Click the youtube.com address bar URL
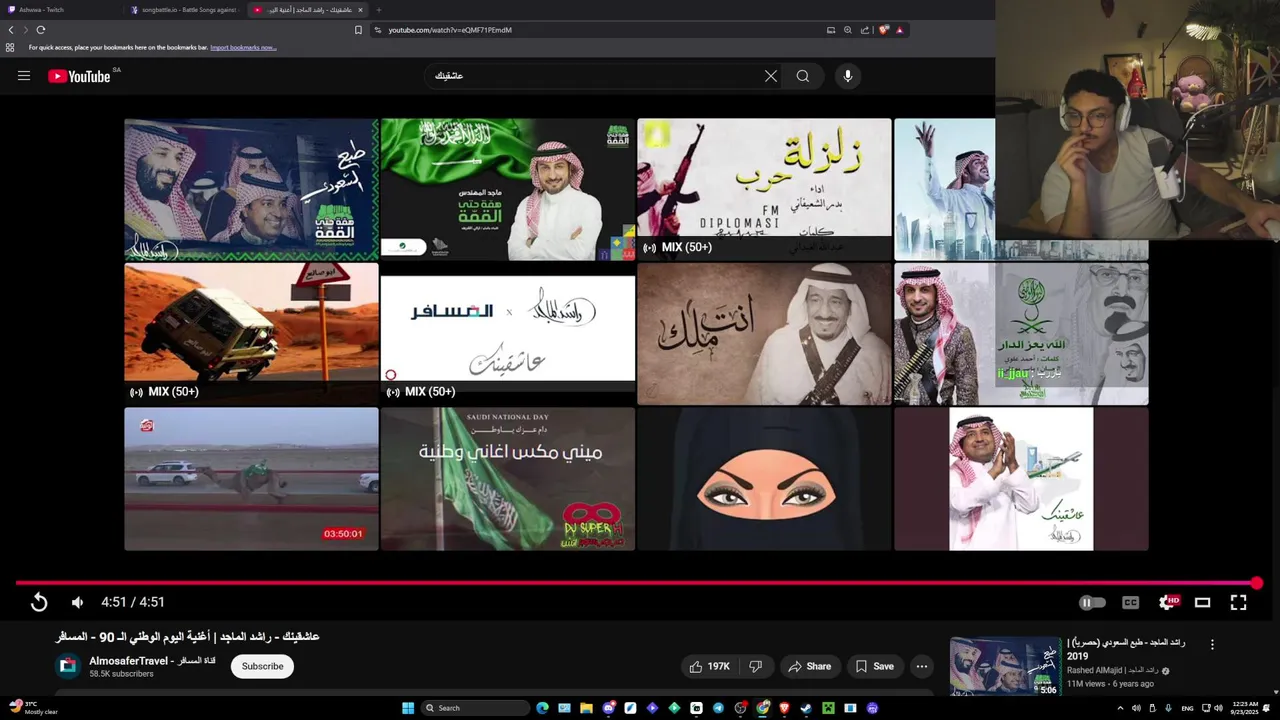The image size is (1280, 720). click(450, 30)
